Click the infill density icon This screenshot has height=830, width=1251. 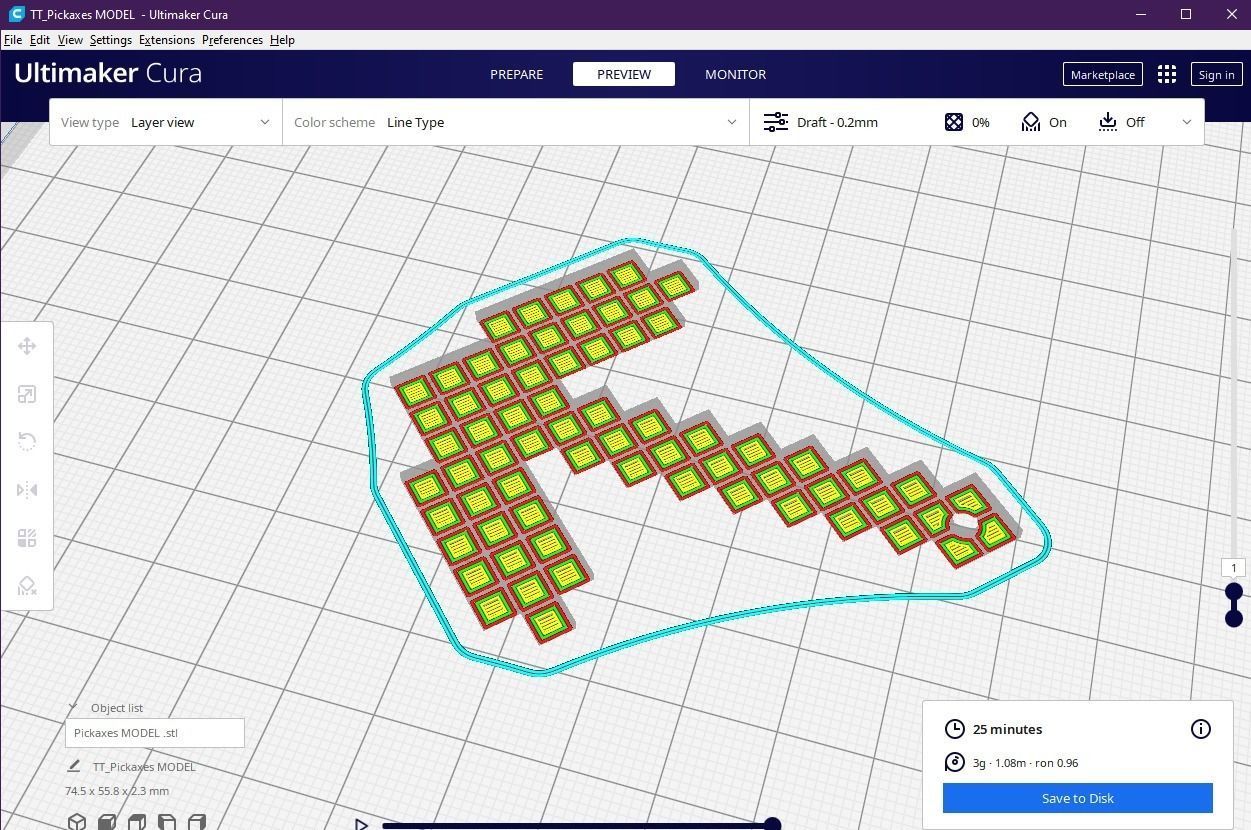pyautogui.click(x=954, y=122)
